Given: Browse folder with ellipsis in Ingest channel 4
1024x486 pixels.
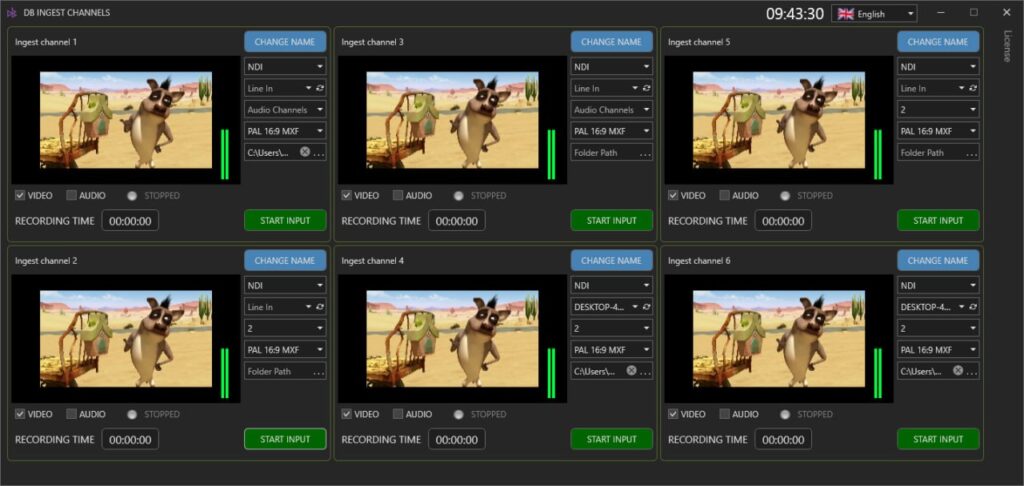Looking at the screenshot, I should pyautogui.click(x=645, y=372).
